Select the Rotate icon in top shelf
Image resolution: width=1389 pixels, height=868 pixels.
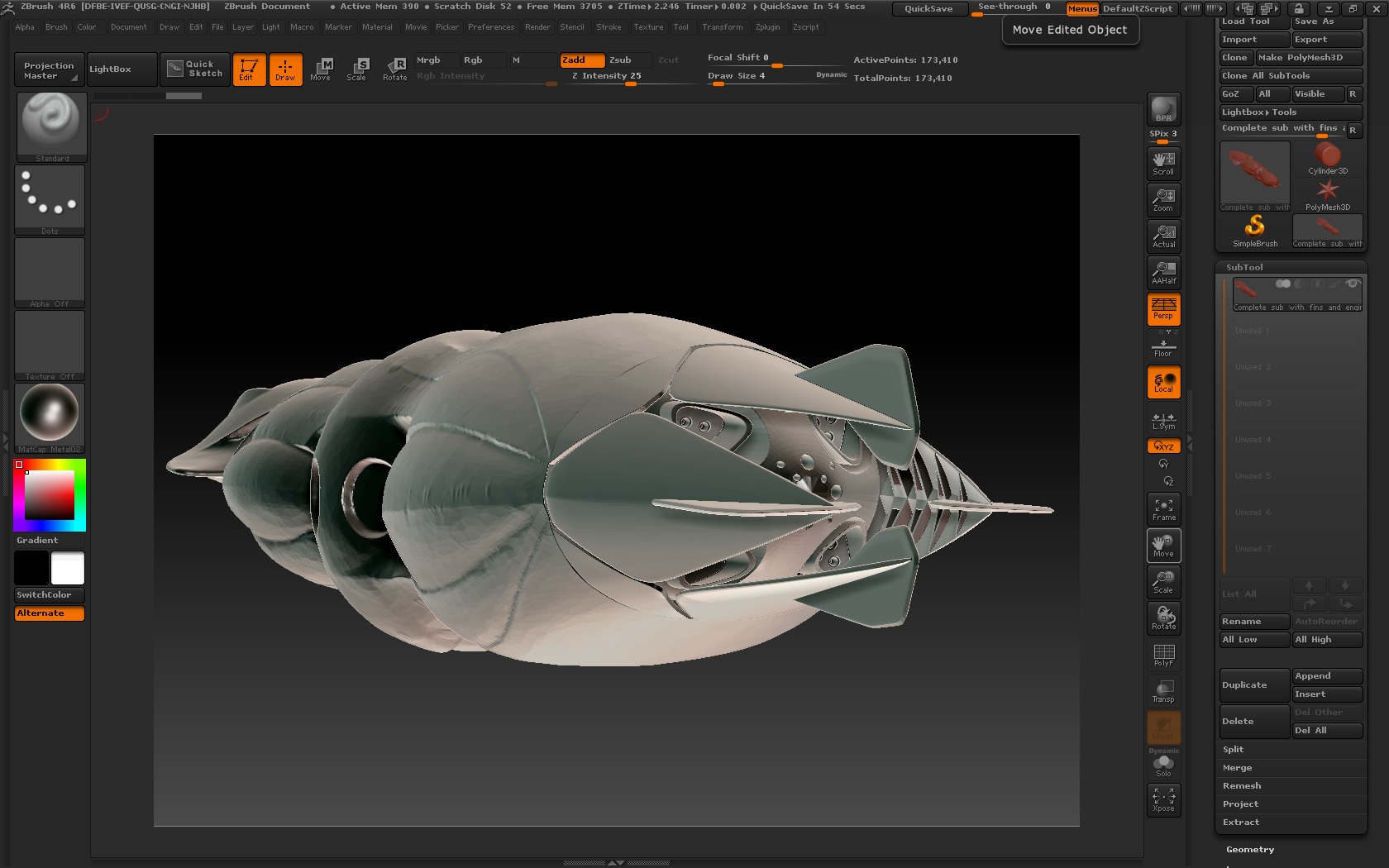coord(395,69)
